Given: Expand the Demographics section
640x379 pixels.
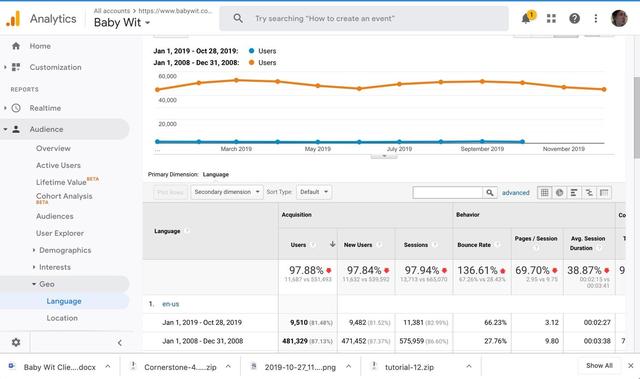Looking at the screenshot, I should click(x=65, y=250).
